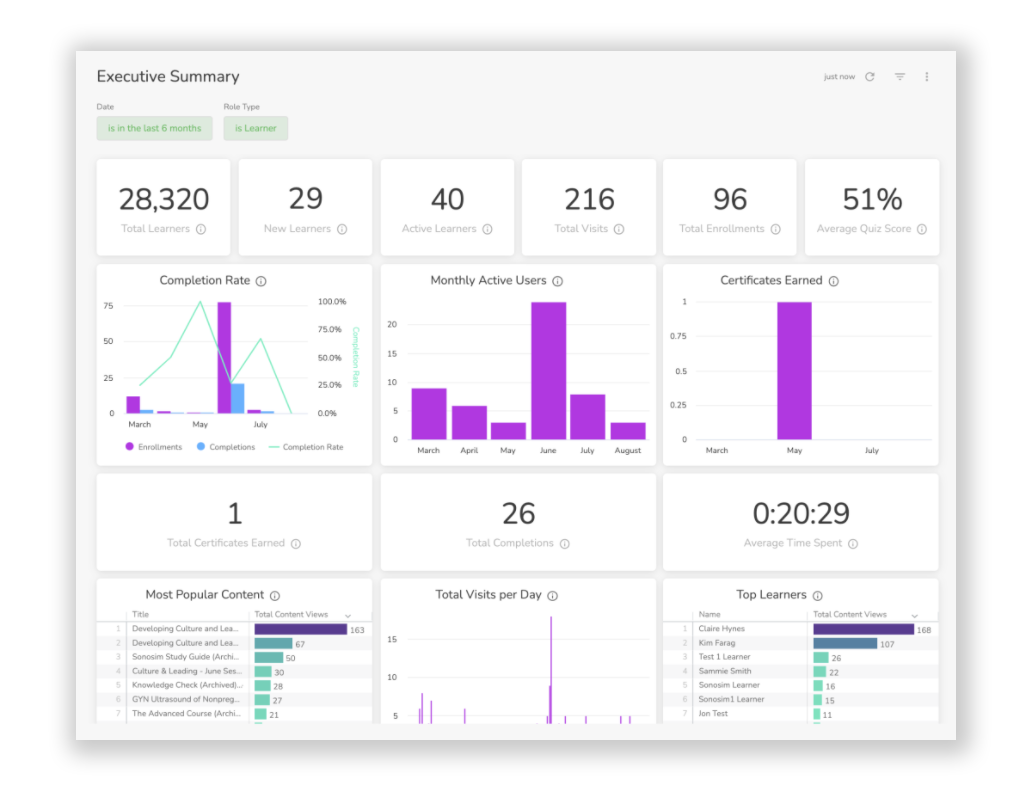
Task: Click the Name column header in Top Learners
Action: point(710,614)
